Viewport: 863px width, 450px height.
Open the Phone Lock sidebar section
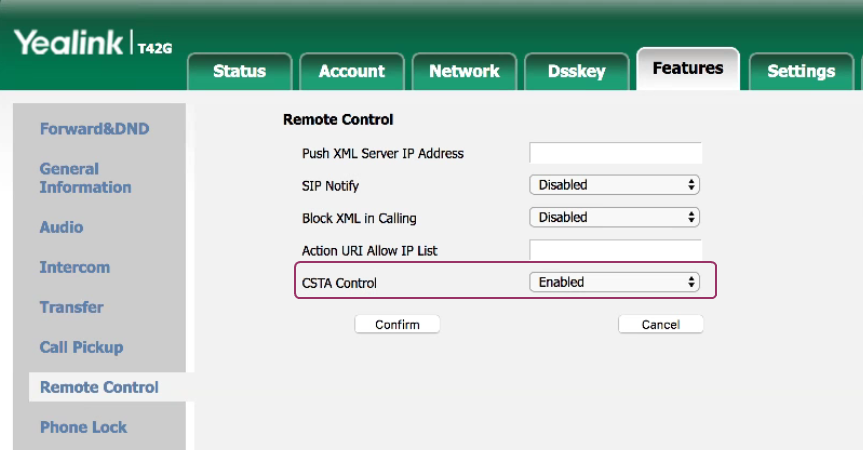coord(83,427)
